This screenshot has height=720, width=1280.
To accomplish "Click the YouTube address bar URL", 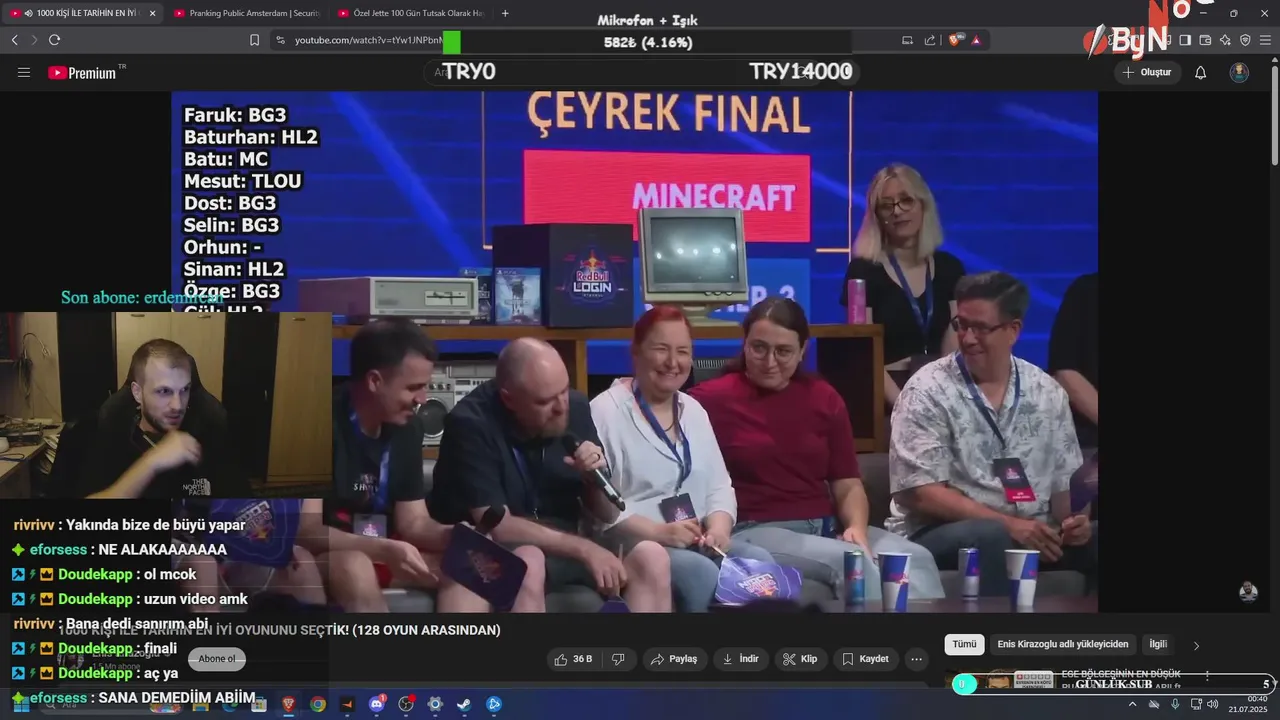I will (x=368, y=40).
